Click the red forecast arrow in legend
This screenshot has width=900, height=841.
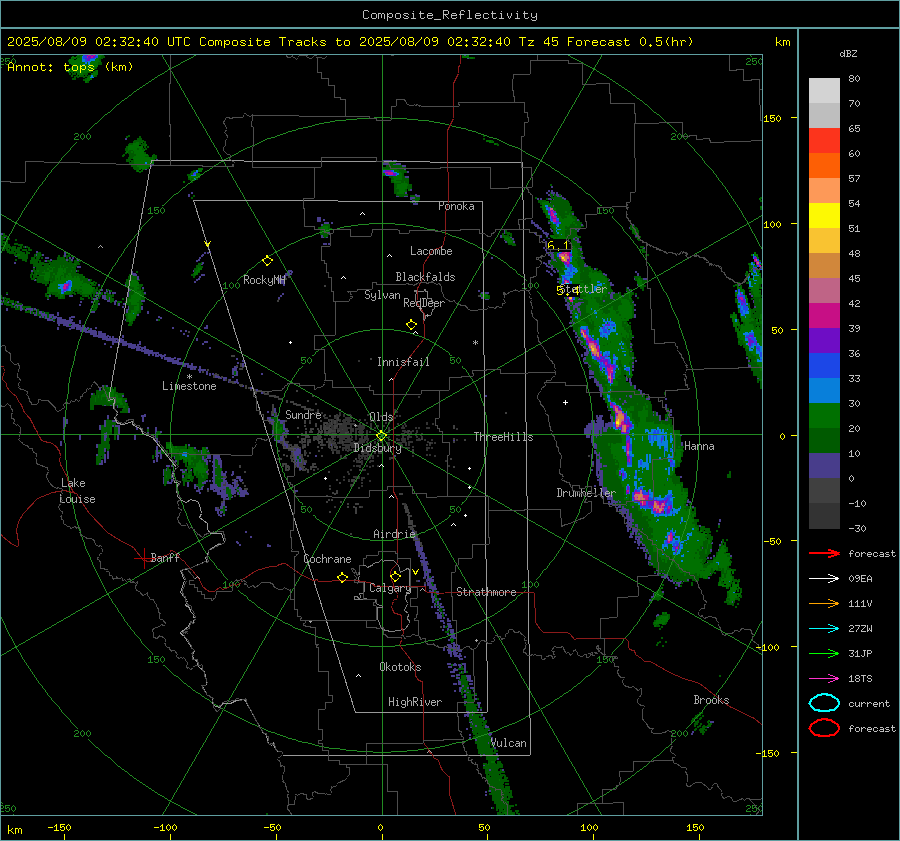(824, 553)
